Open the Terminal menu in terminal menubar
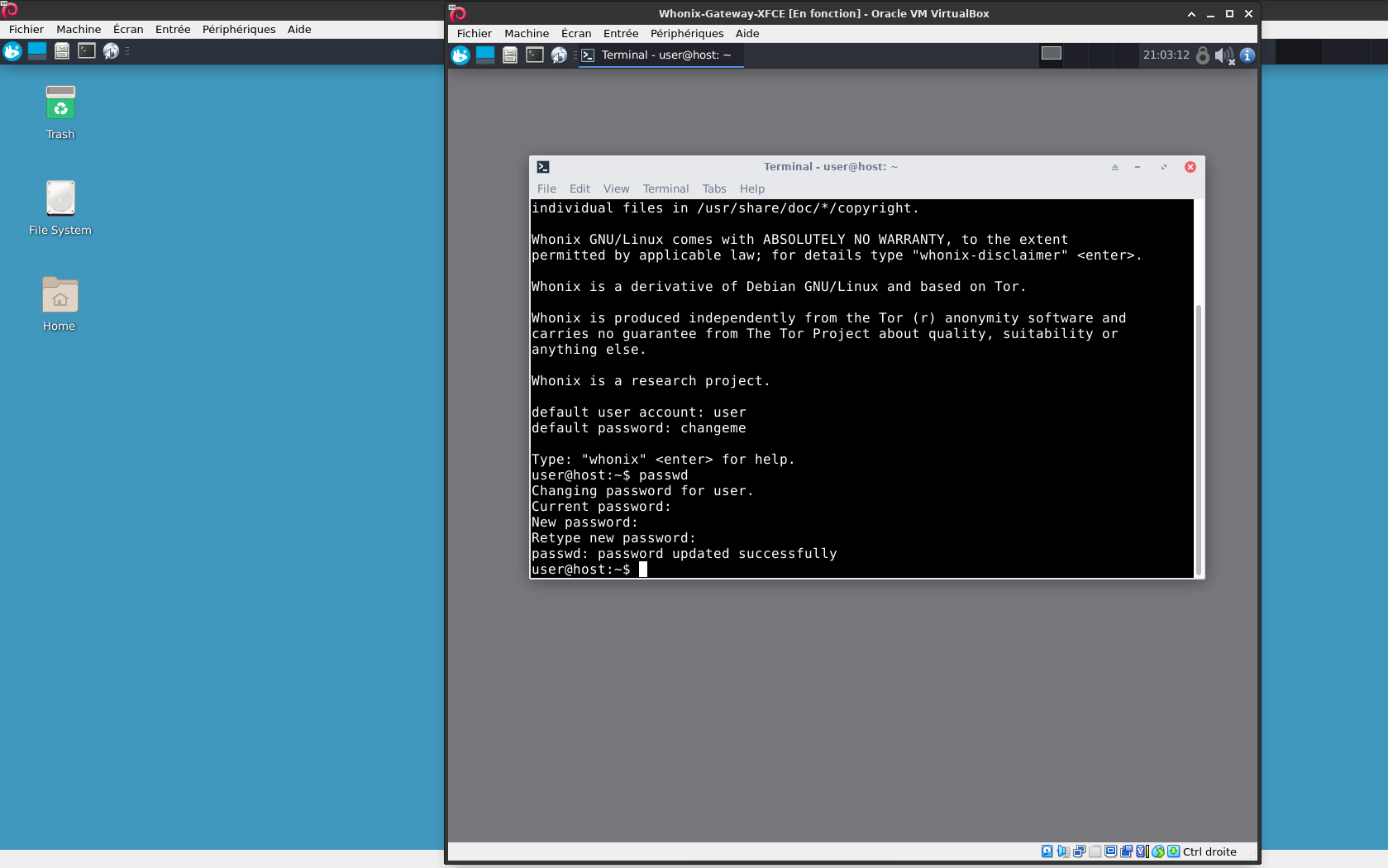Viewport: 1388px width, 868px height. click(665, 188)
